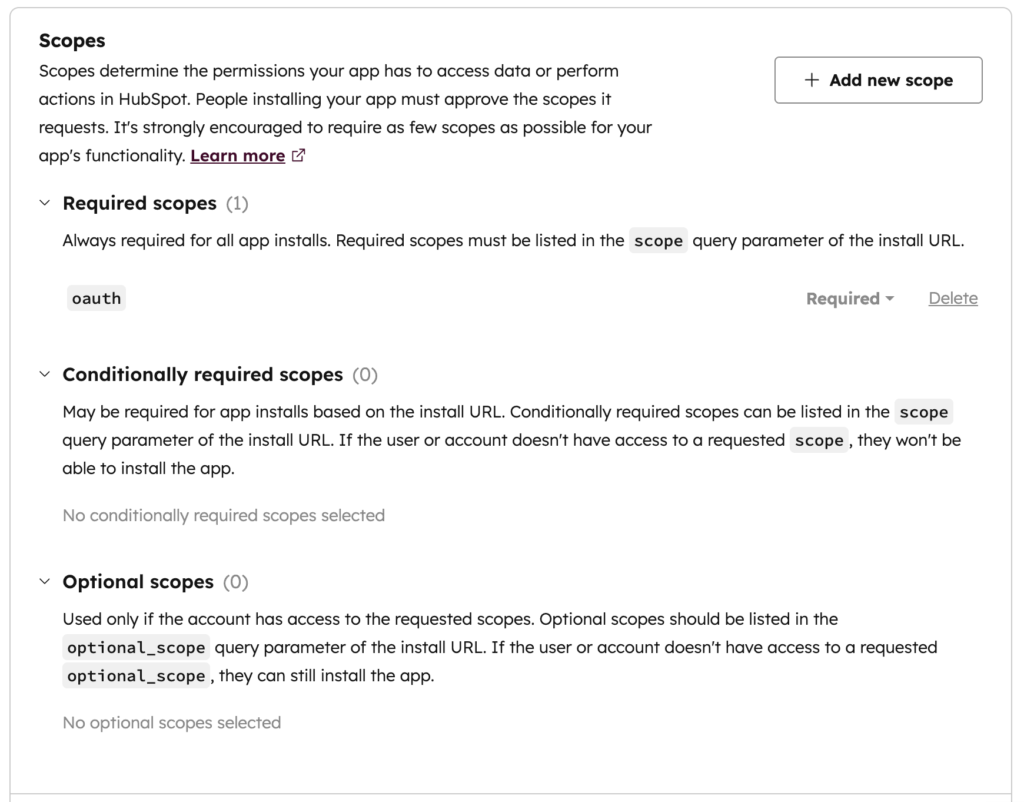Click the plus icon on Add new scope
The width and height of the screenshot is (1024, 802).
(x=812, y=80)
